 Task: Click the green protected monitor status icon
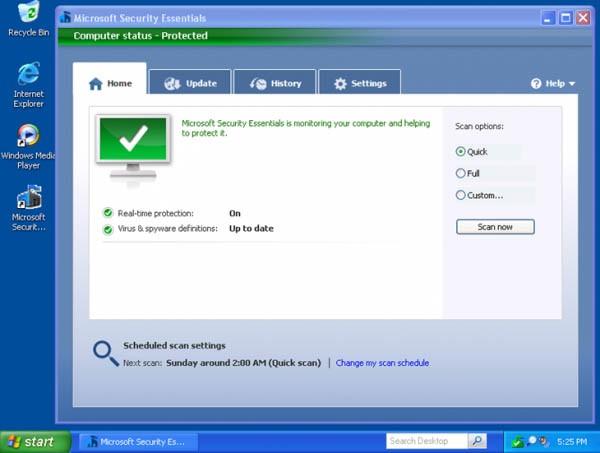point(133,147)
